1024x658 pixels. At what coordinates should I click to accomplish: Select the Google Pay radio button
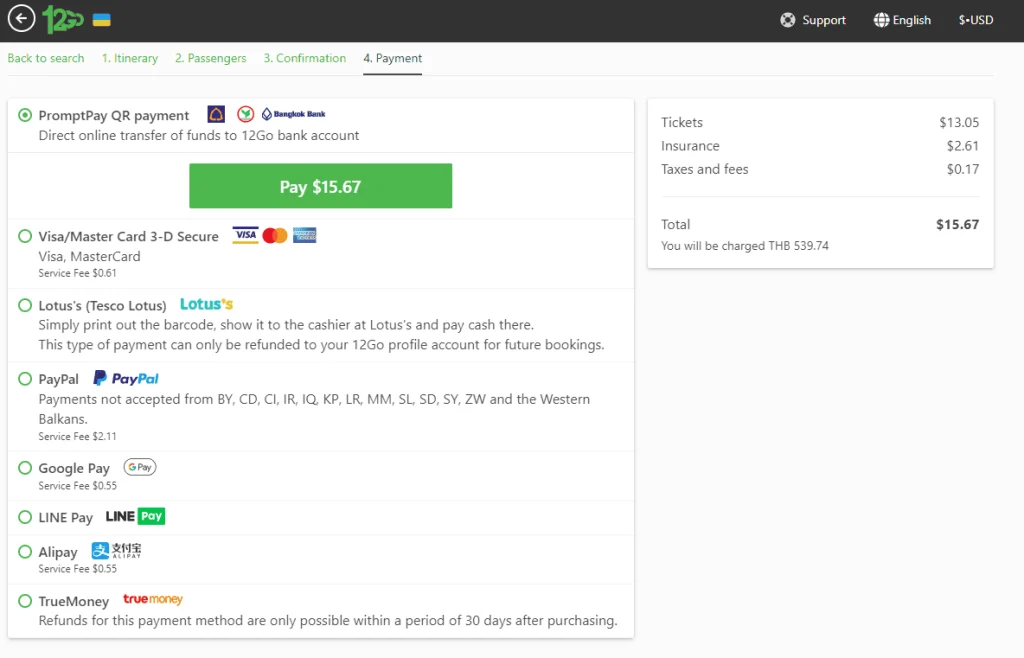[25, 468]
